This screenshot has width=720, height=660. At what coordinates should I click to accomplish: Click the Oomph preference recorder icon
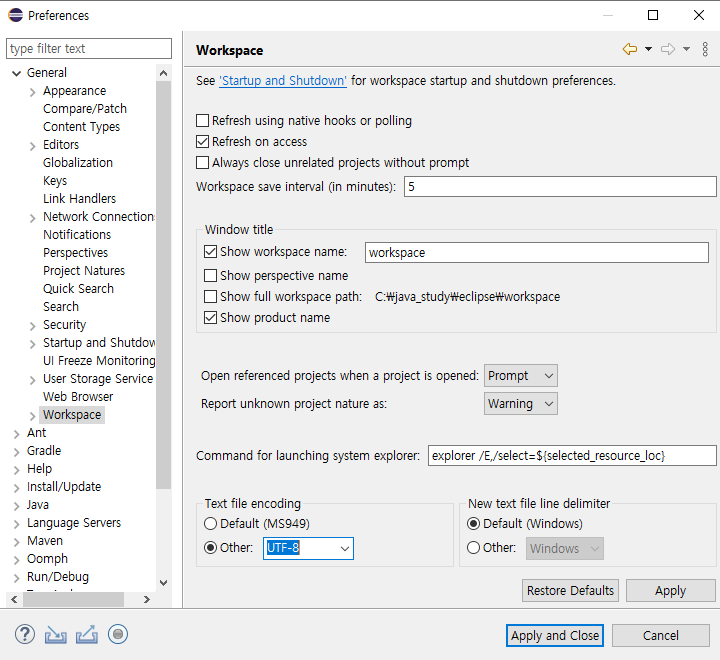pyautogui.click(x=118, y=634)
